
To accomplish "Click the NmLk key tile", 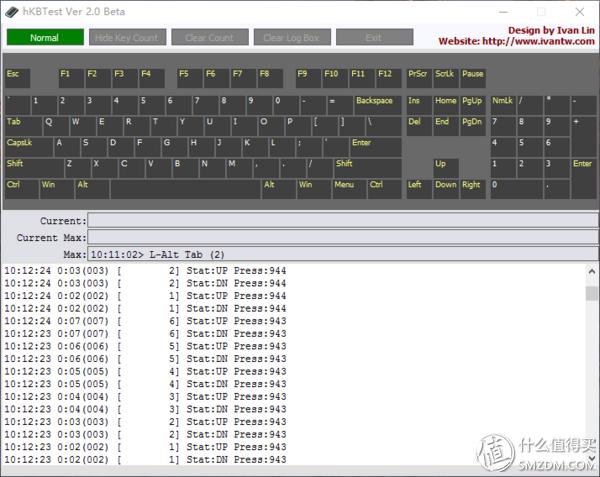I will tap(503, 105).
